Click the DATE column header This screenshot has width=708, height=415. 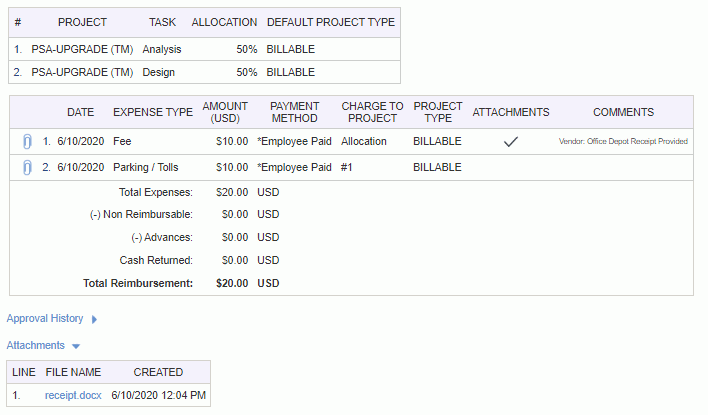coord(80,112)
